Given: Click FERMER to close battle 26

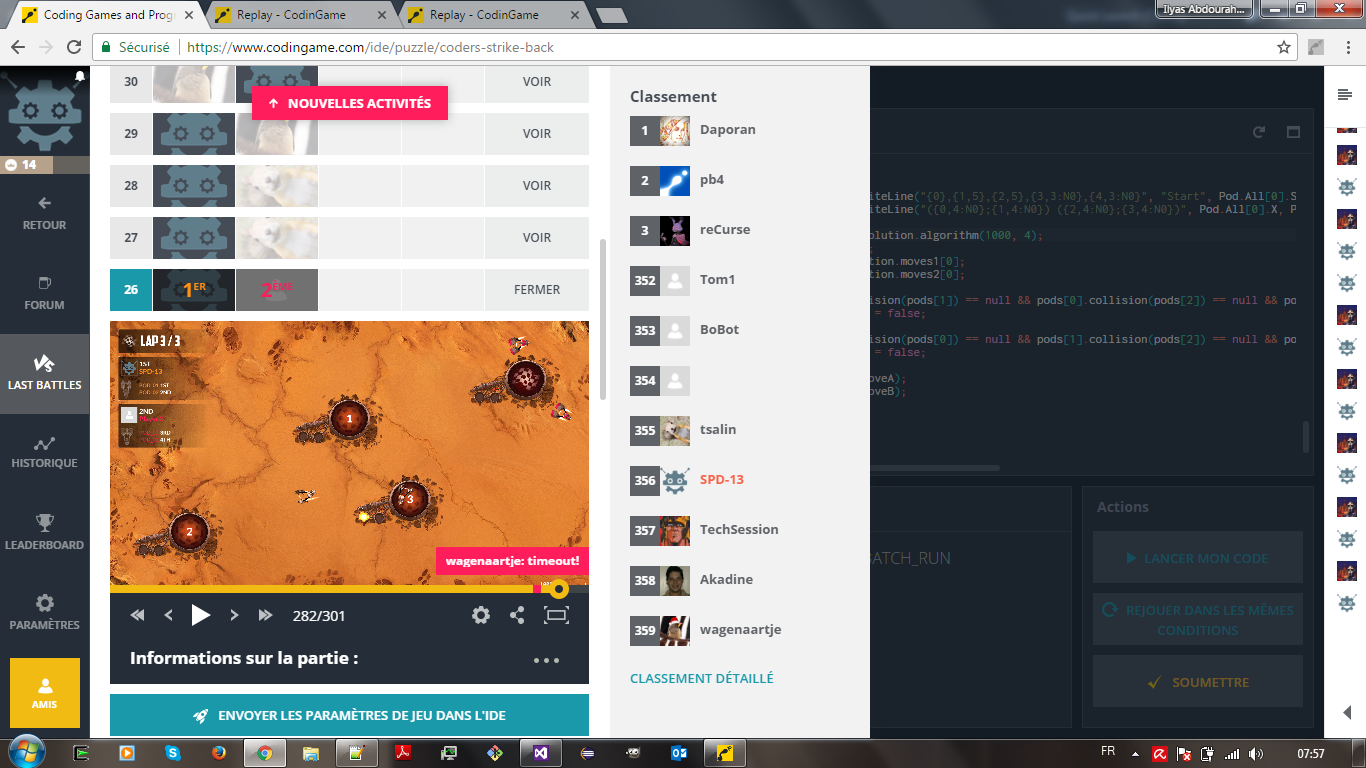Looking at the screenshot, I should [537, 290].
